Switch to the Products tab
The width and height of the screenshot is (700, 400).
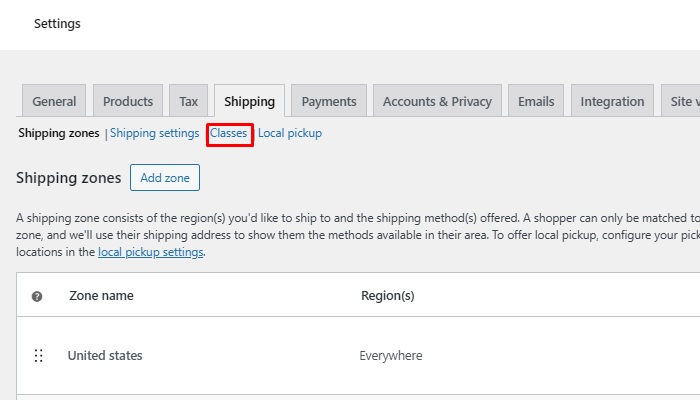(x=128, y=101)
